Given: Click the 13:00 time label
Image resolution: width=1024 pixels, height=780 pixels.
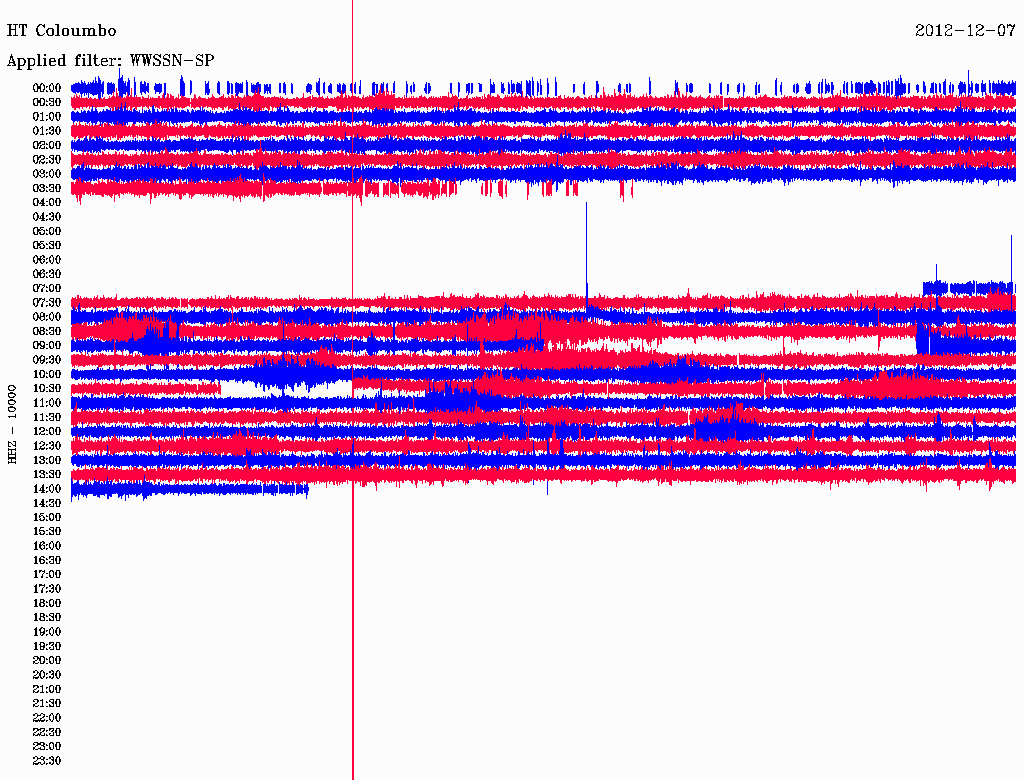Looking at the screenshot, I should (x=47, y=460).
